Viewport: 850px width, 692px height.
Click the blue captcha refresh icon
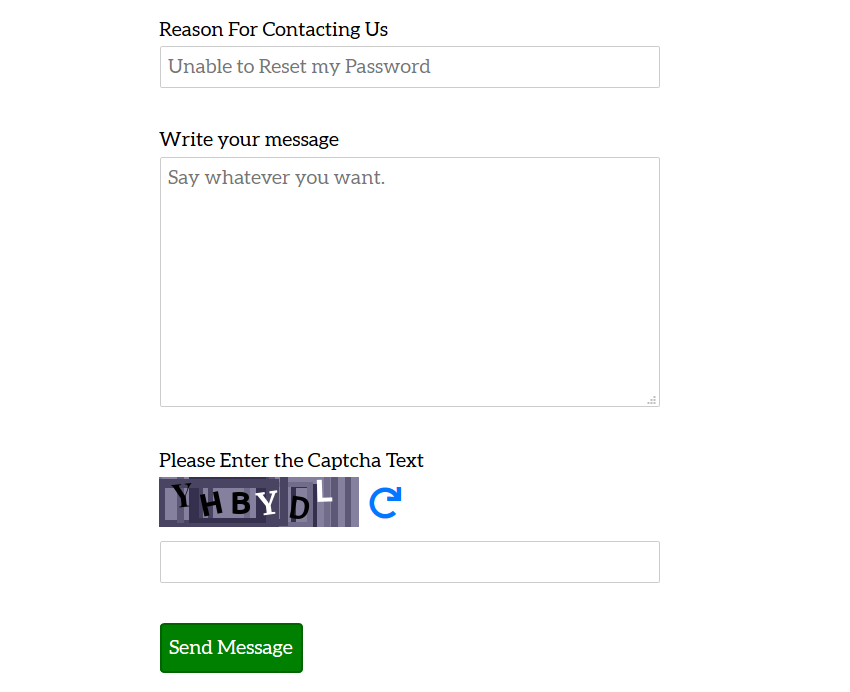click(x=385, y=502)
